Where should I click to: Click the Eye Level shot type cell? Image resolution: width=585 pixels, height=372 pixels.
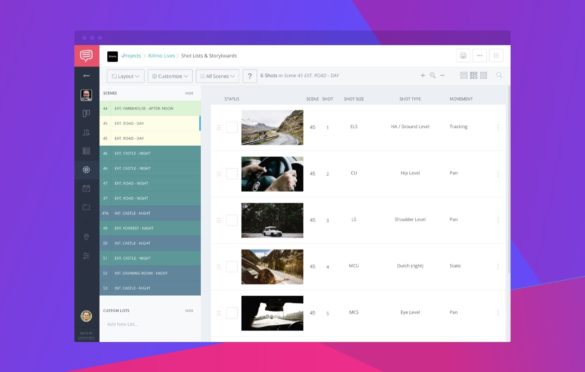[410, 312]
